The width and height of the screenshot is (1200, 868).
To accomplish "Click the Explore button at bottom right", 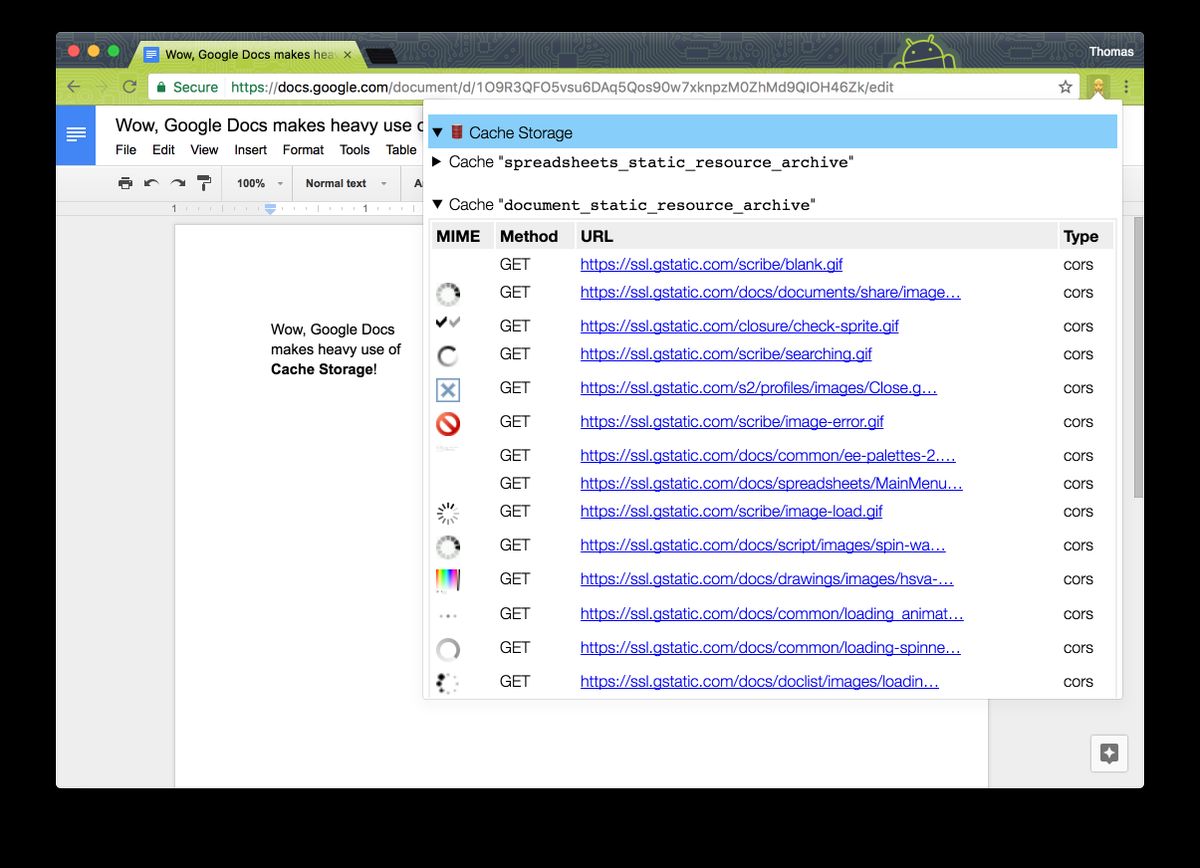I will (1109, 754).
